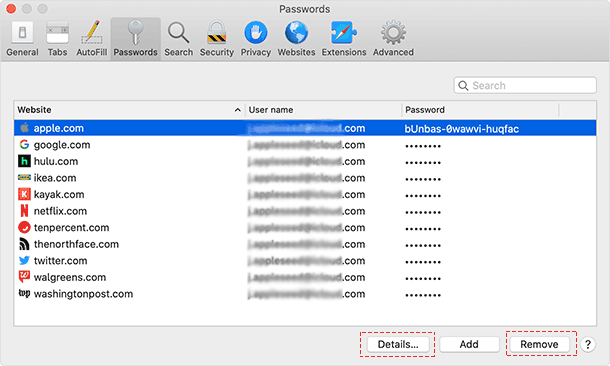Select the kayak.com row

305,194
